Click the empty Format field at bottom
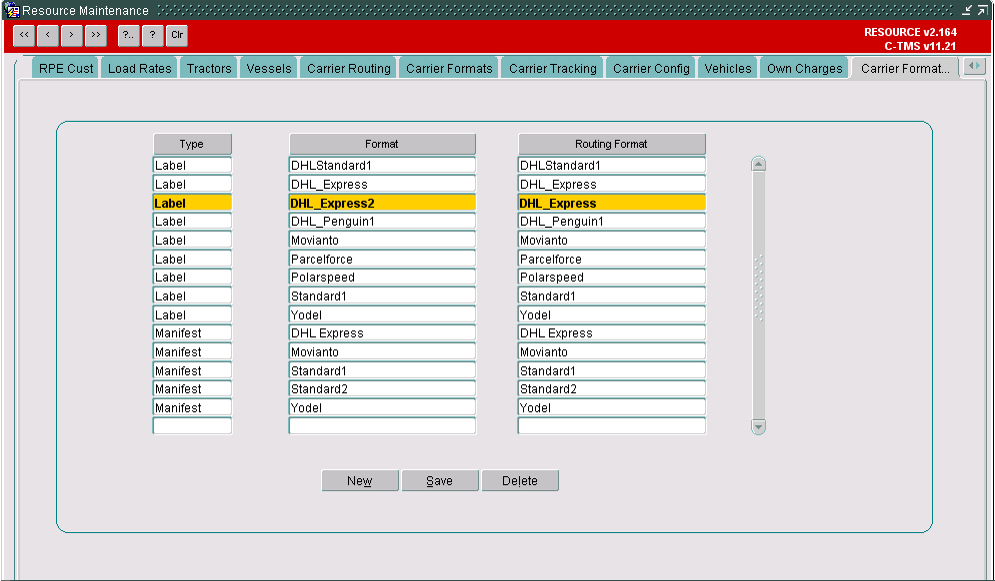 [x=382, y=426]
